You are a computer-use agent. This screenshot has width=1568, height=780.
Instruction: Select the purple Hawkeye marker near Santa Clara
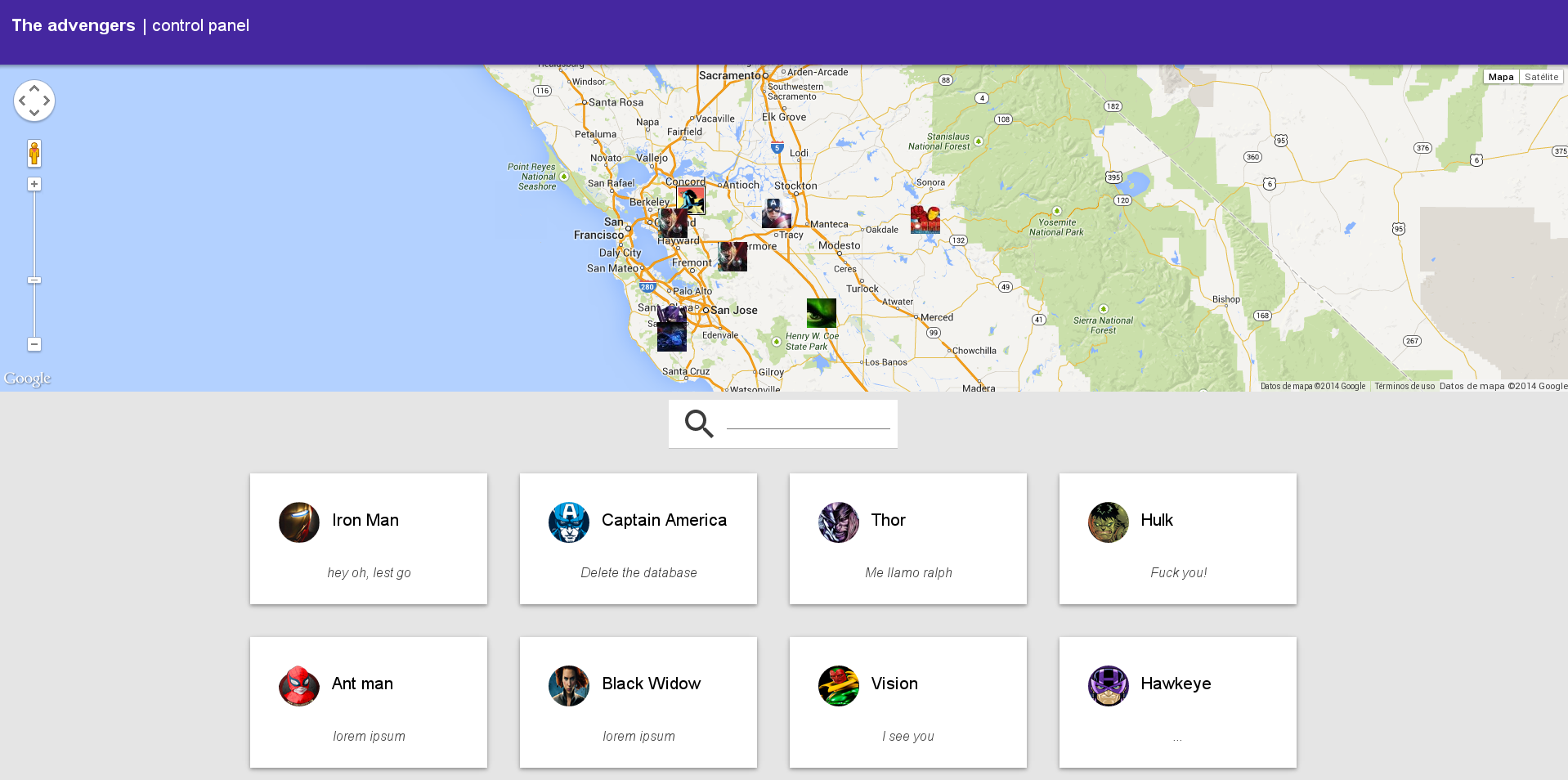[672, 315]
